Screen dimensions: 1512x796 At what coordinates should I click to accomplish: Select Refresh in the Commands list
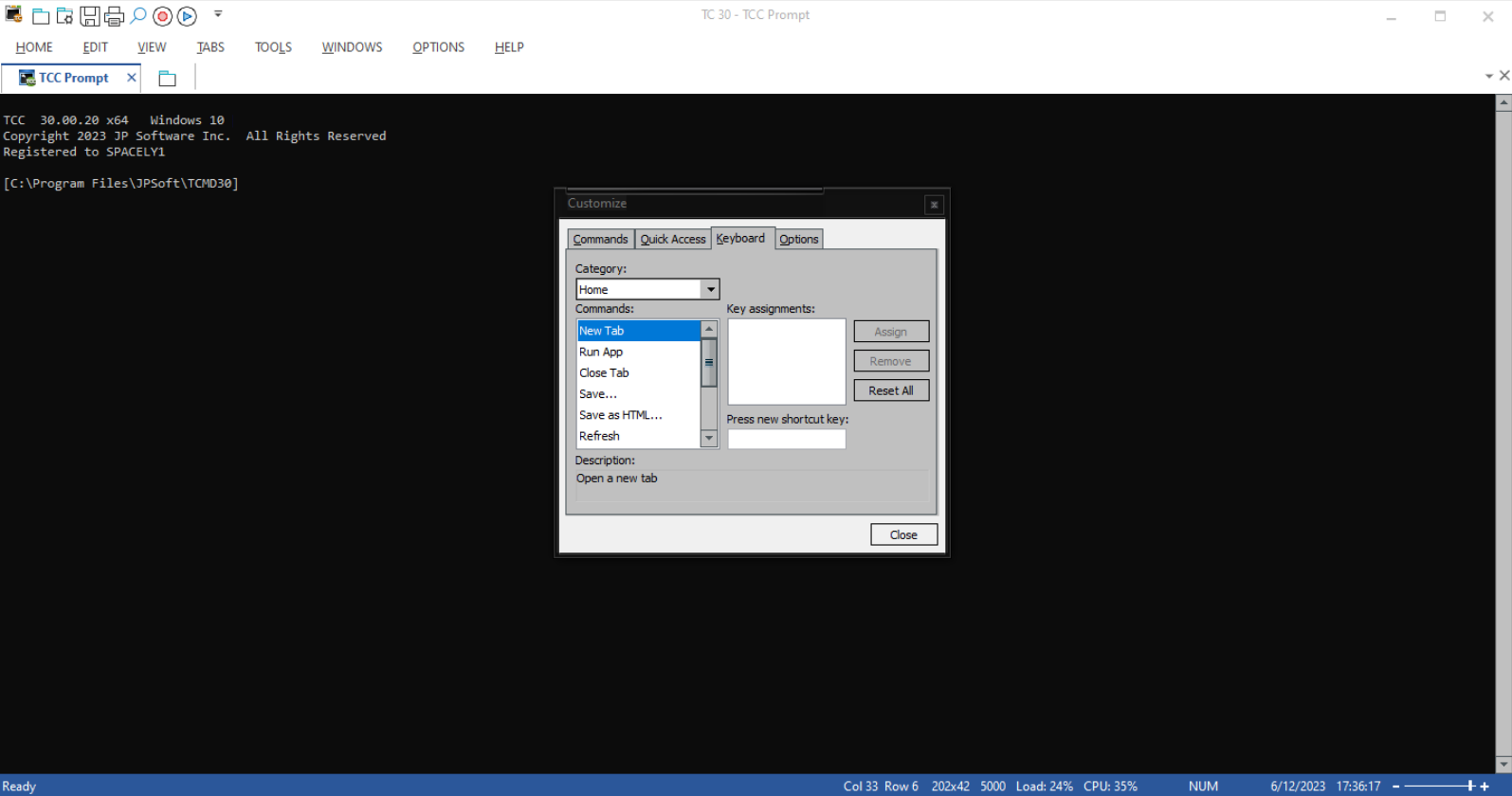638,436
